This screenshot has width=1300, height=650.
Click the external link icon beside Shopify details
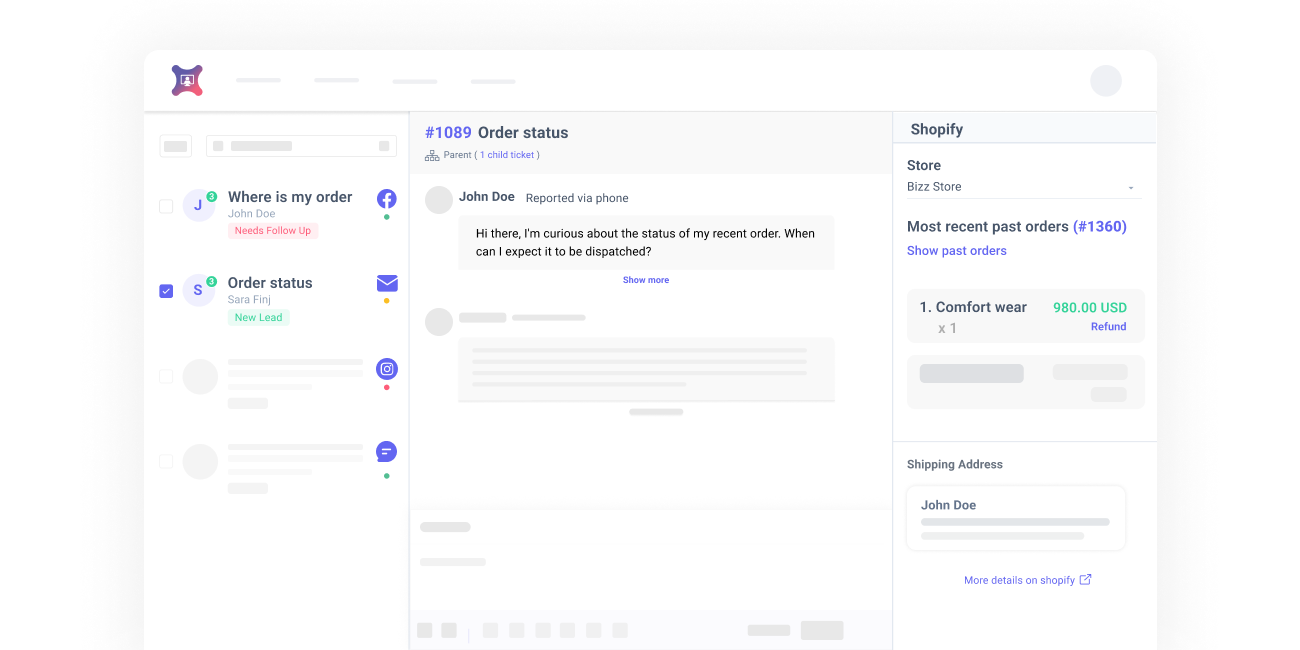click(1086, 579)
